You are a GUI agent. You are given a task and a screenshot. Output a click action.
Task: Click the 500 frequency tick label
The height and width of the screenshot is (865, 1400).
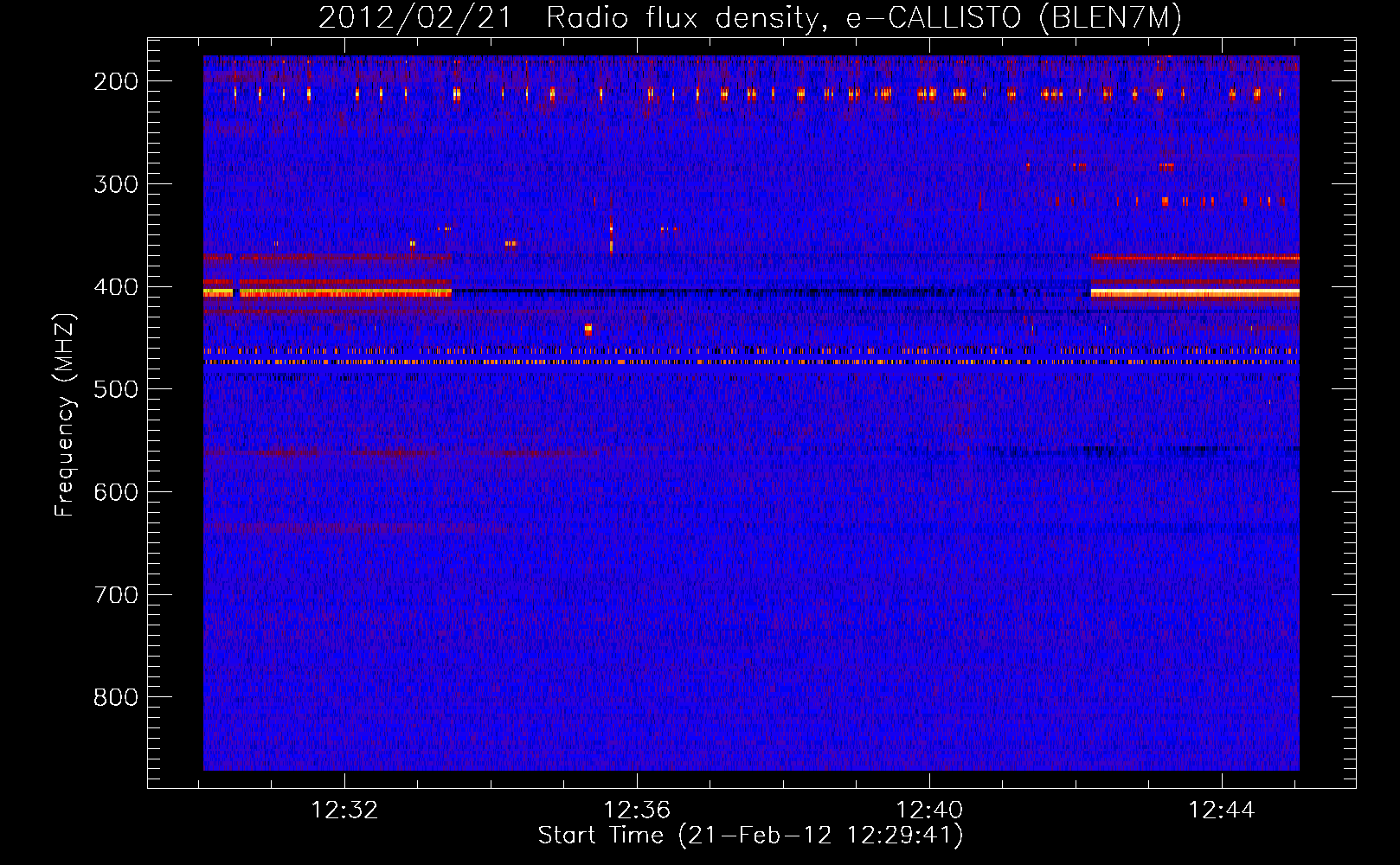116,389
